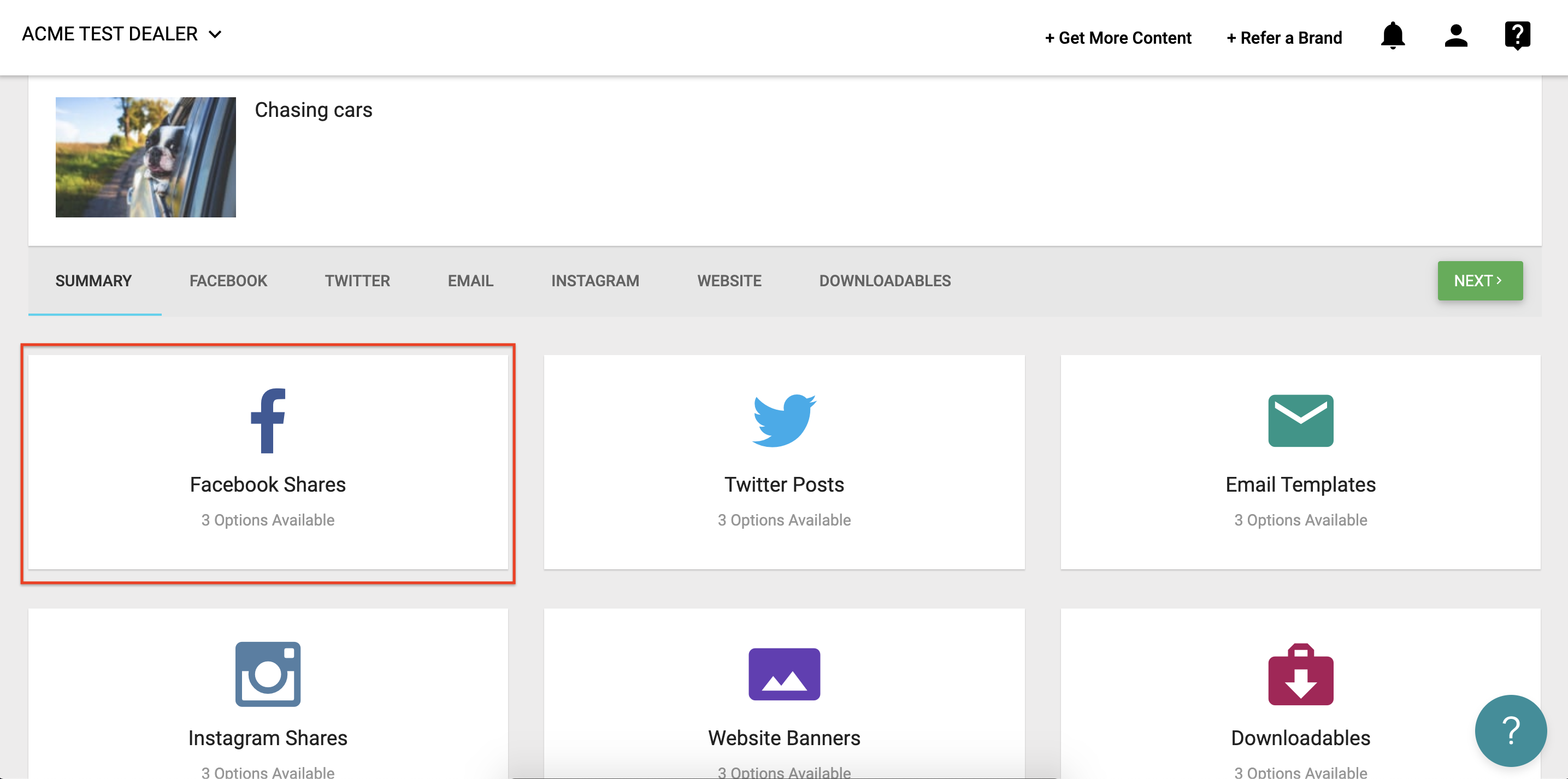Viewport: 1568px width, 779px height.
Task: Open the Facebook Shares card title
Action: click(x=268, y=485)
